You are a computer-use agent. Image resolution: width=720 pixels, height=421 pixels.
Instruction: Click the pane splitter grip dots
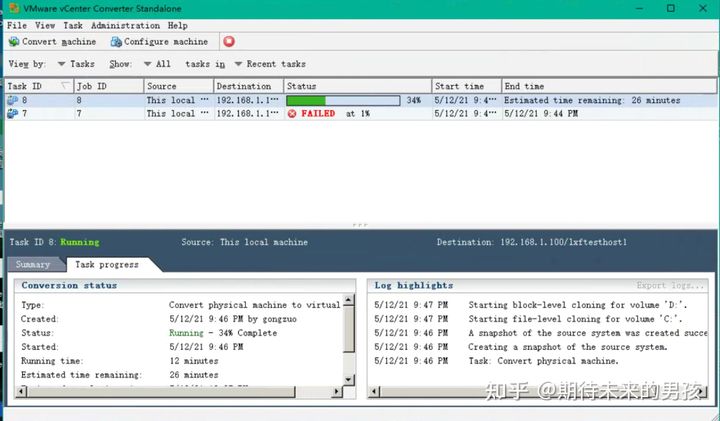tap(360, 225)
